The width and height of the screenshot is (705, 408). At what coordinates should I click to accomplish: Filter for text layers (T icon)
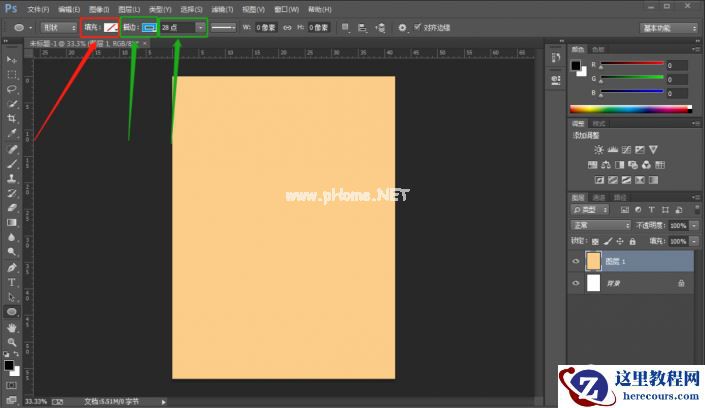(x=651, y=210)
